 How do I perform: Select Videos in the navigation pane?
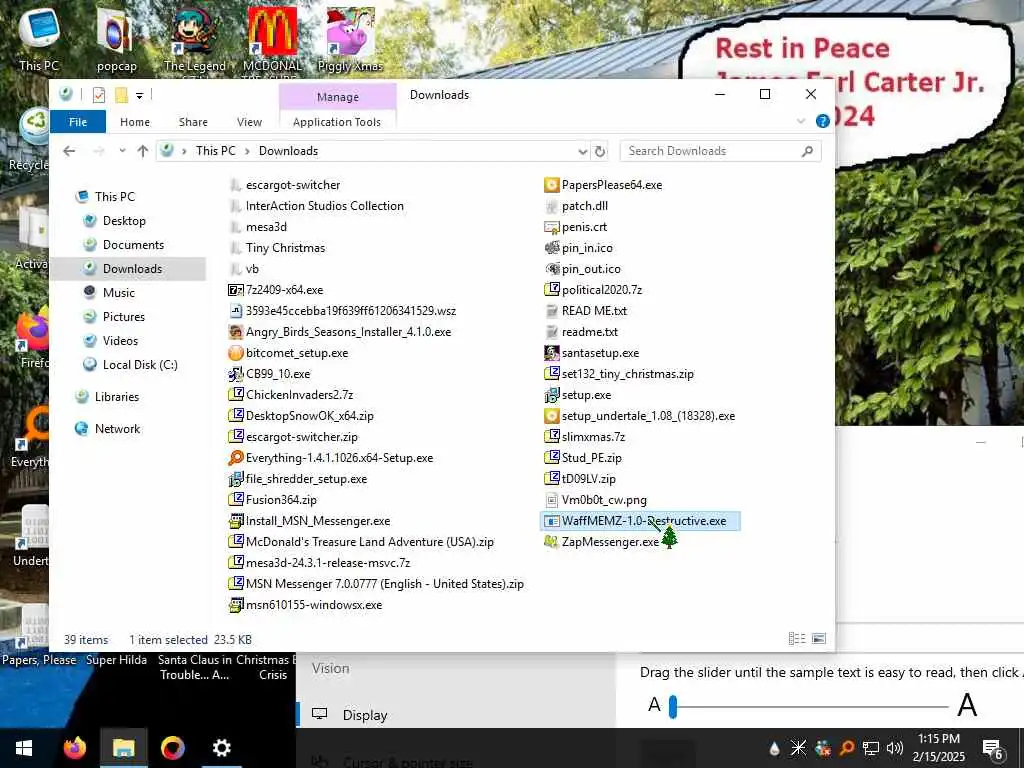pos(120,341)
